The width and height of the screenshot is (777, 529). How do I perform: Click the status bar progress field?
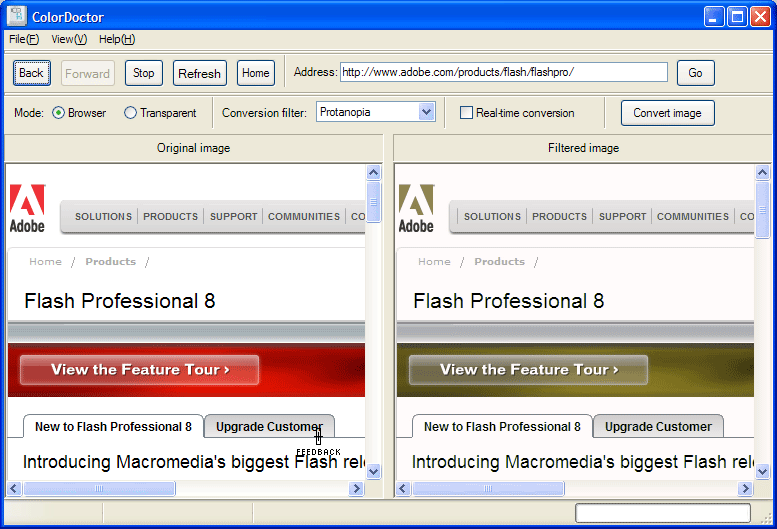(663, 513)
